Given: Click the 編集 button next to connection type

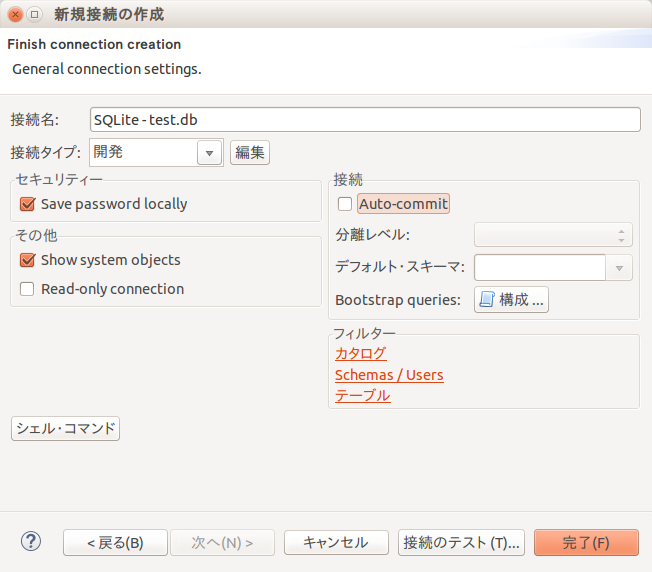Looking at the screenshot, I should coord(250,153).
